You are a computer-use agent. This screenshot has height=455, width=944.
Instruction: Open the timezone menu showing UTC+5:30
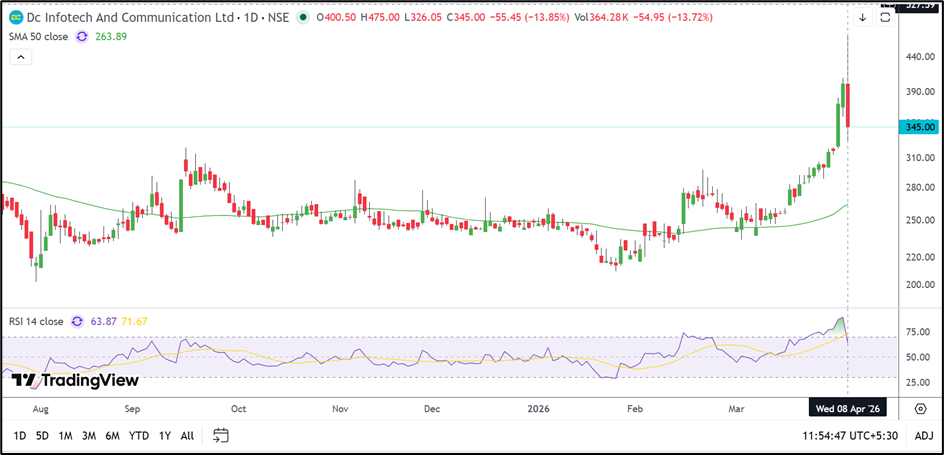click(x=849, y=435)
